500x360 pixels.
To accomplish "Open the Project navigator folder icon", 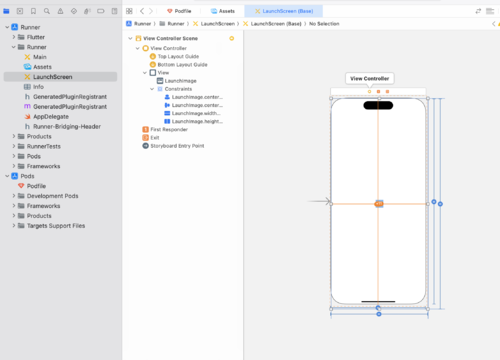I will [6, 11].
